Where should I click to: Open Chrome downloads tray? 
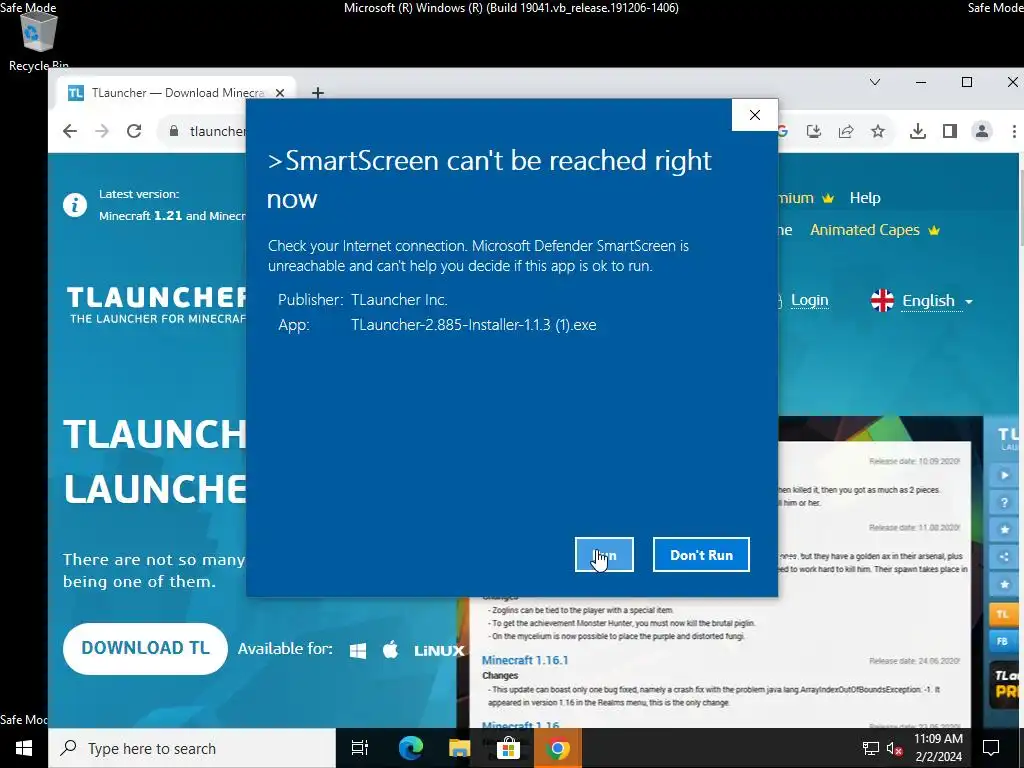point(918,131)
